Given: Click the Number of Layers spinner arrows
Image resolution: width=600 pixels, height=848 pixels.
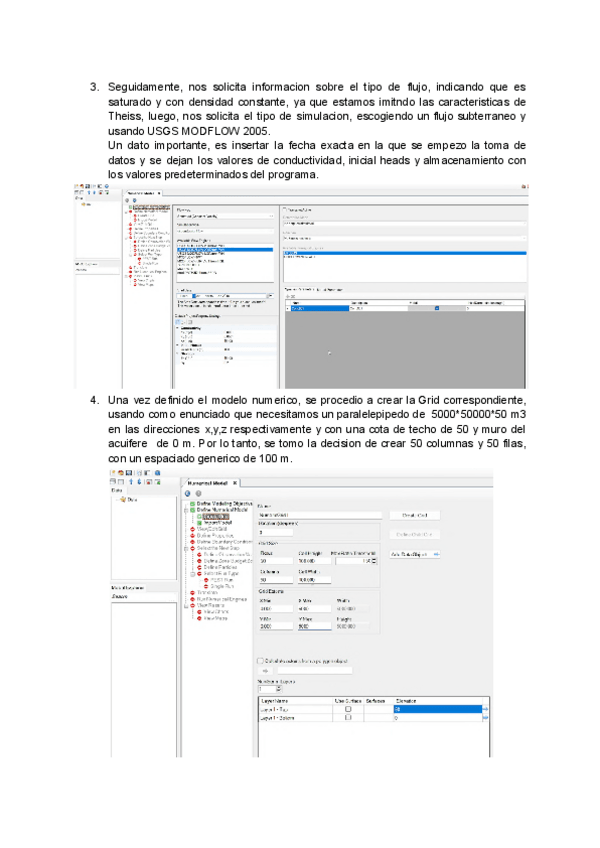Looking at the screenshot, I should [x=278, y=689].
